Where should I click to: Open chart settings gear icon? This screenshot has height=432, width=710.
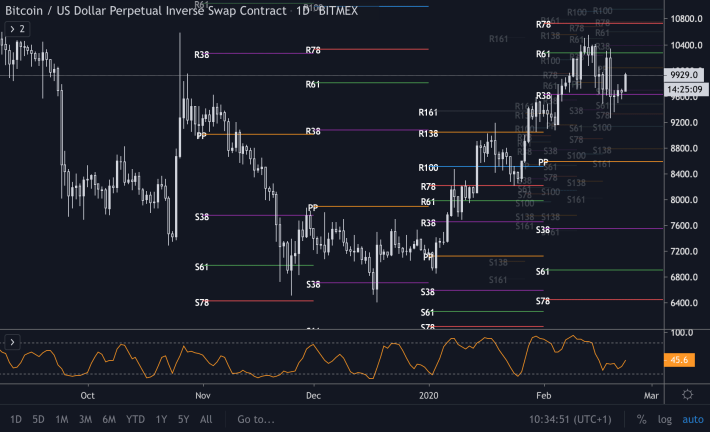point(687,395)
